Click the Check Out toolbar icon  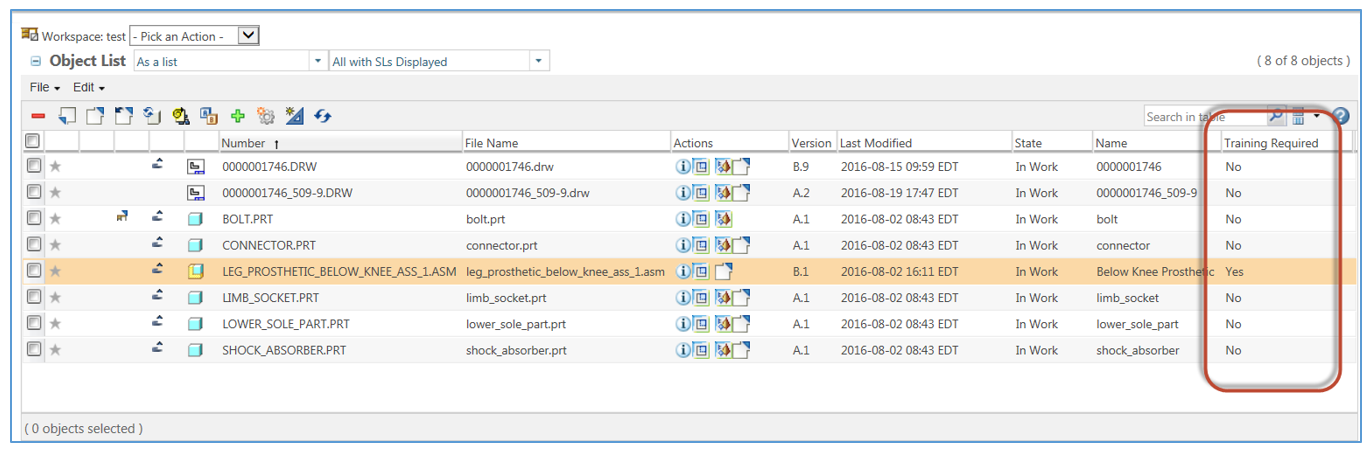[x=95, y=116]
